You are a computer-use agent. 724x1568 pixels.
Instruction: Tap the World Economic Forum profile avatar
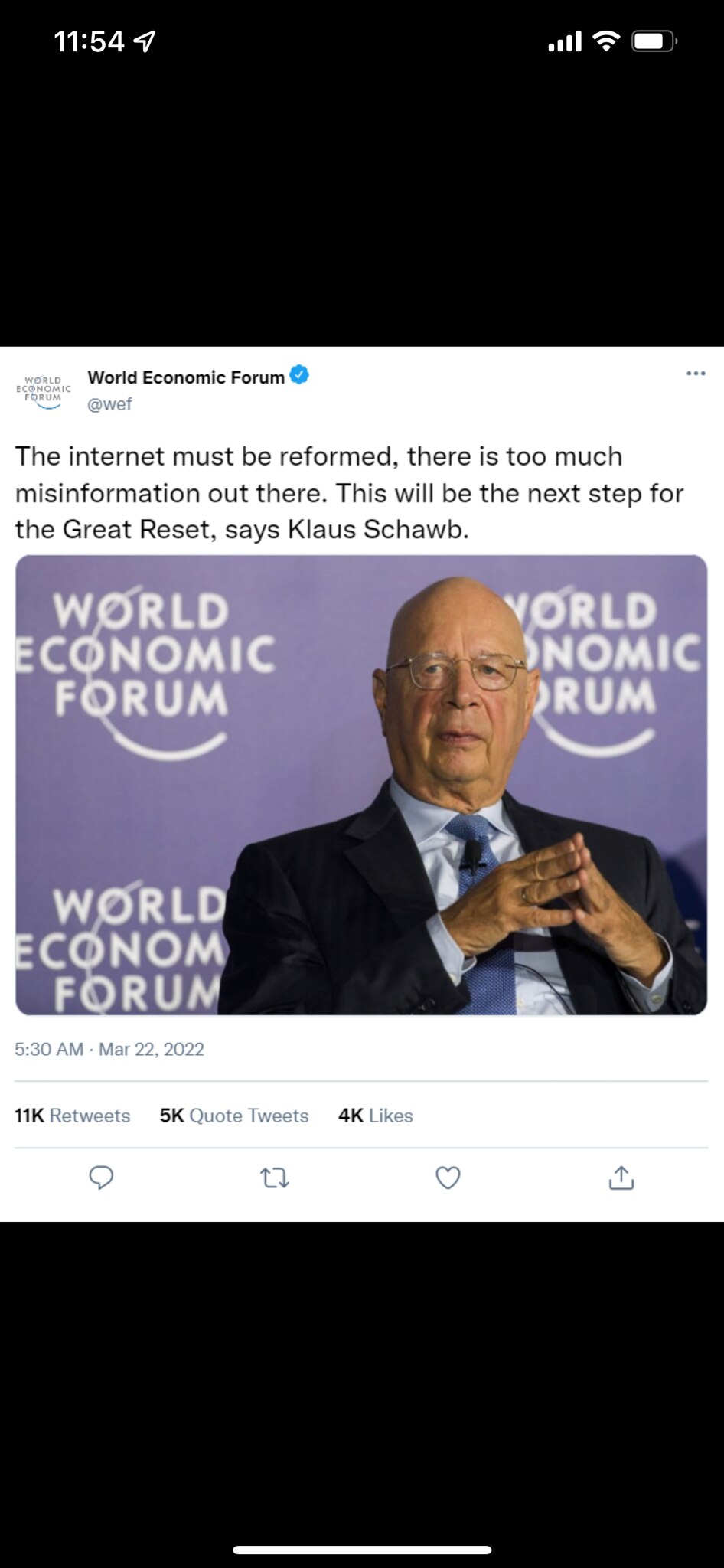tap(44, 390)
